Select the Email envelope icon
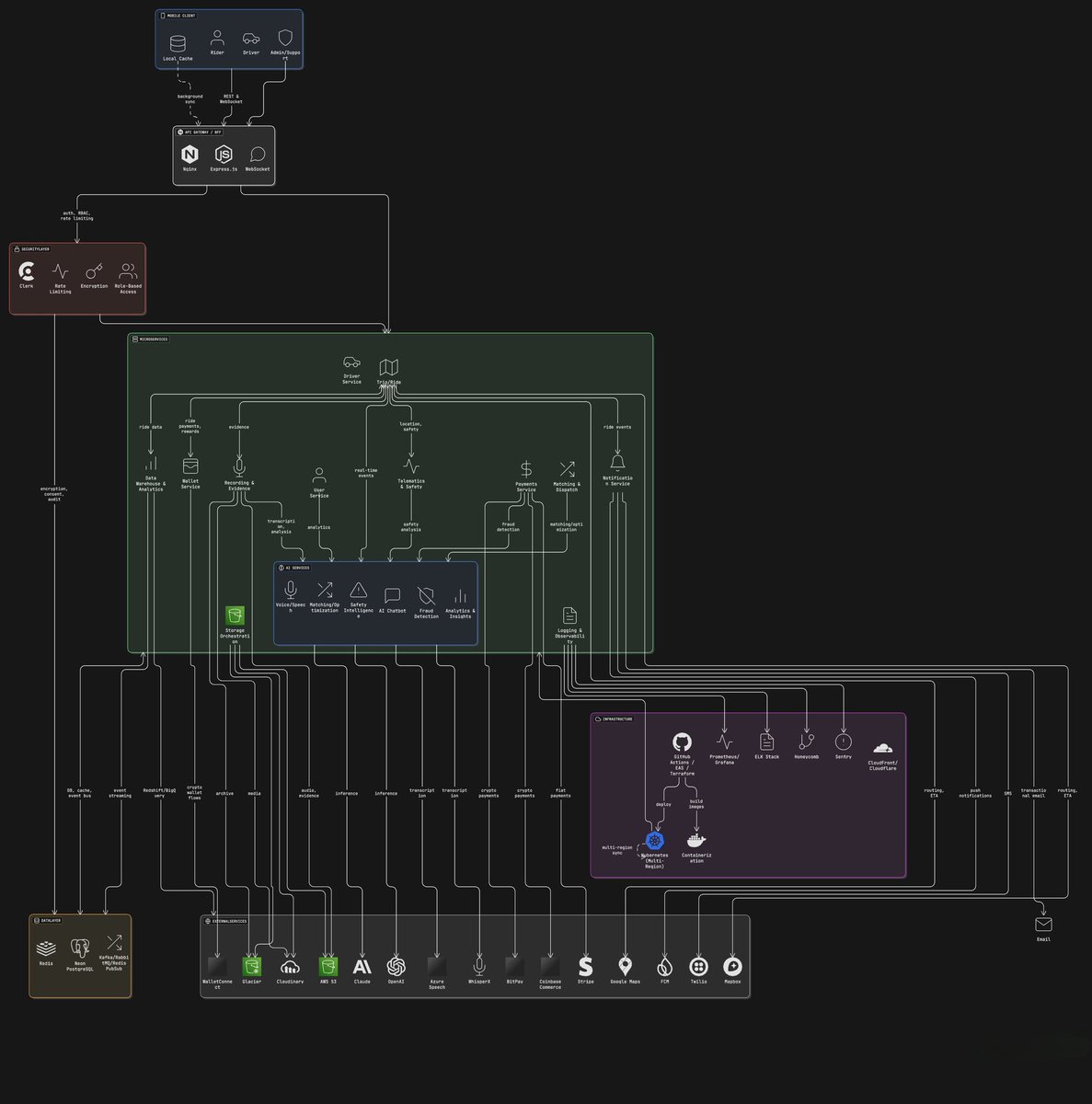 click(1043, 925)
